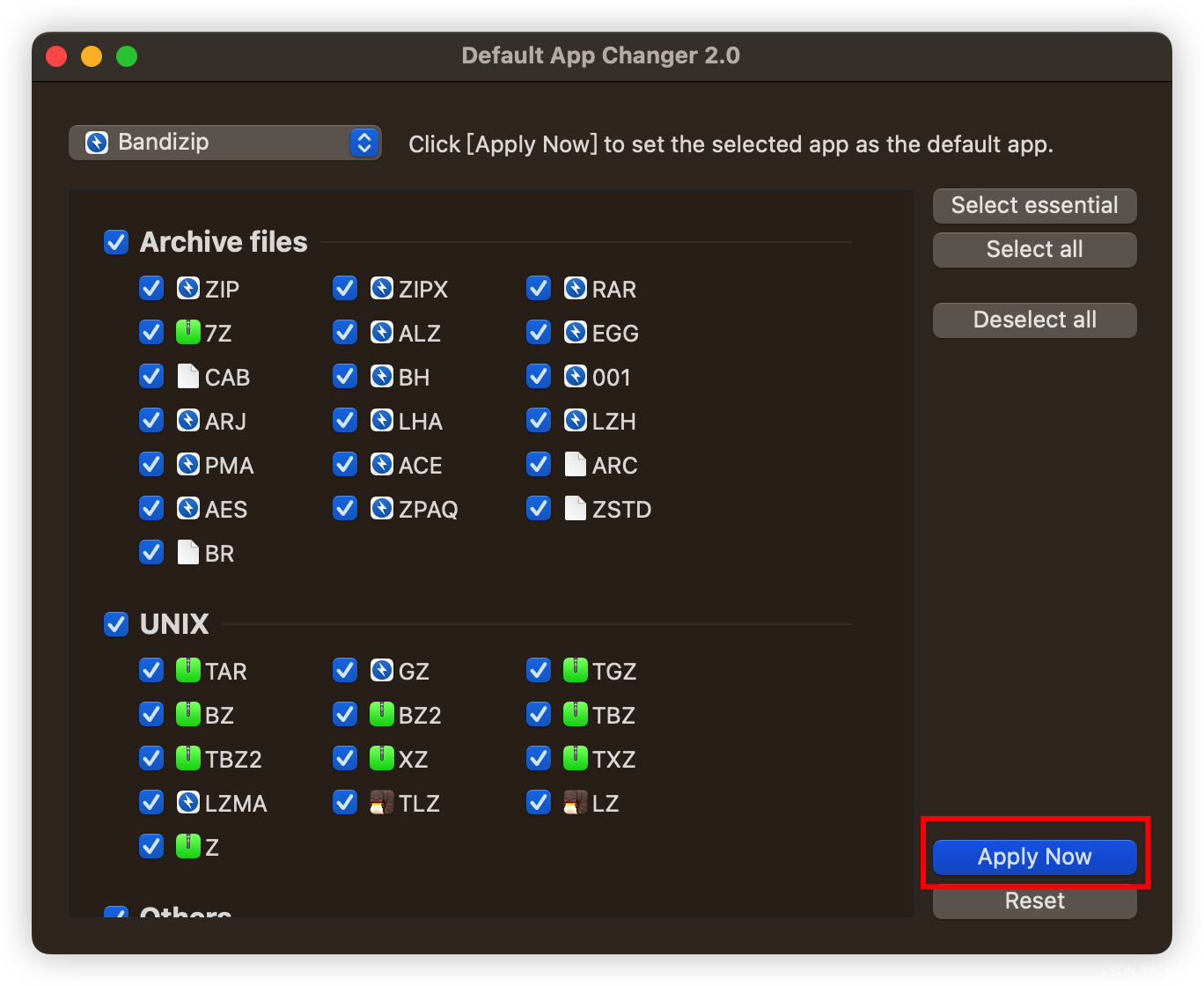The image size is (1204, 986).
Task: Click the blank file icon beside ARC
Action: (576, 465)
